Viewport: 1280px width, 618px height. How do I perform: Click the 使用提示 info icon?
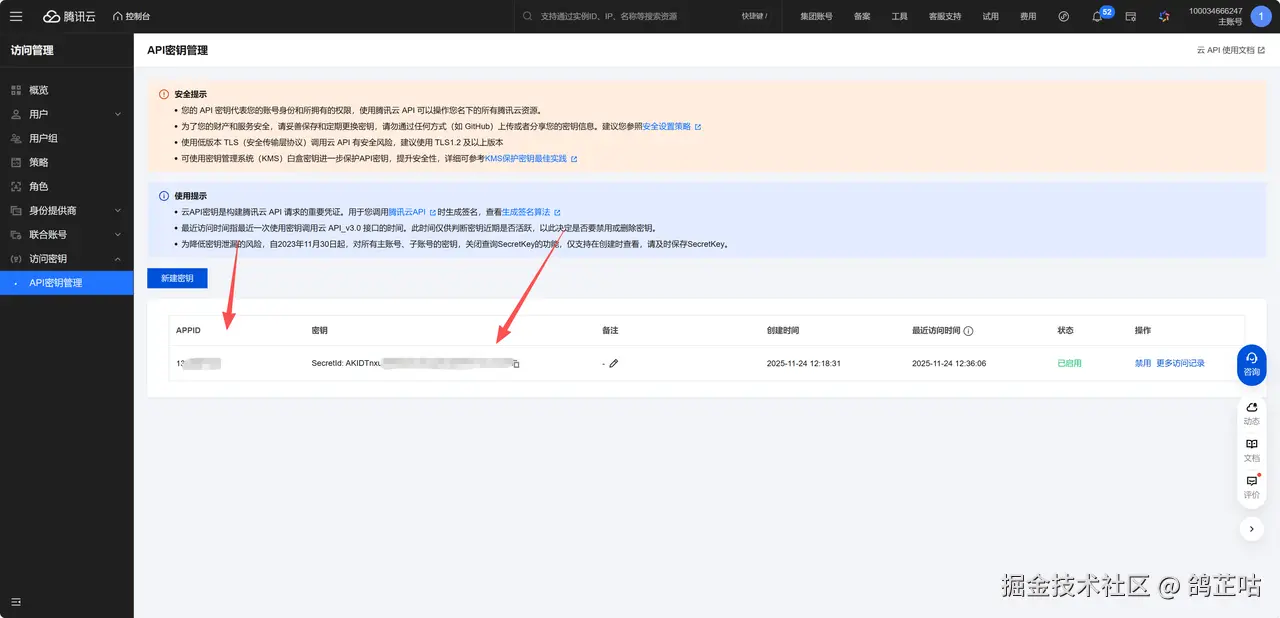click(x=164, y=196)
